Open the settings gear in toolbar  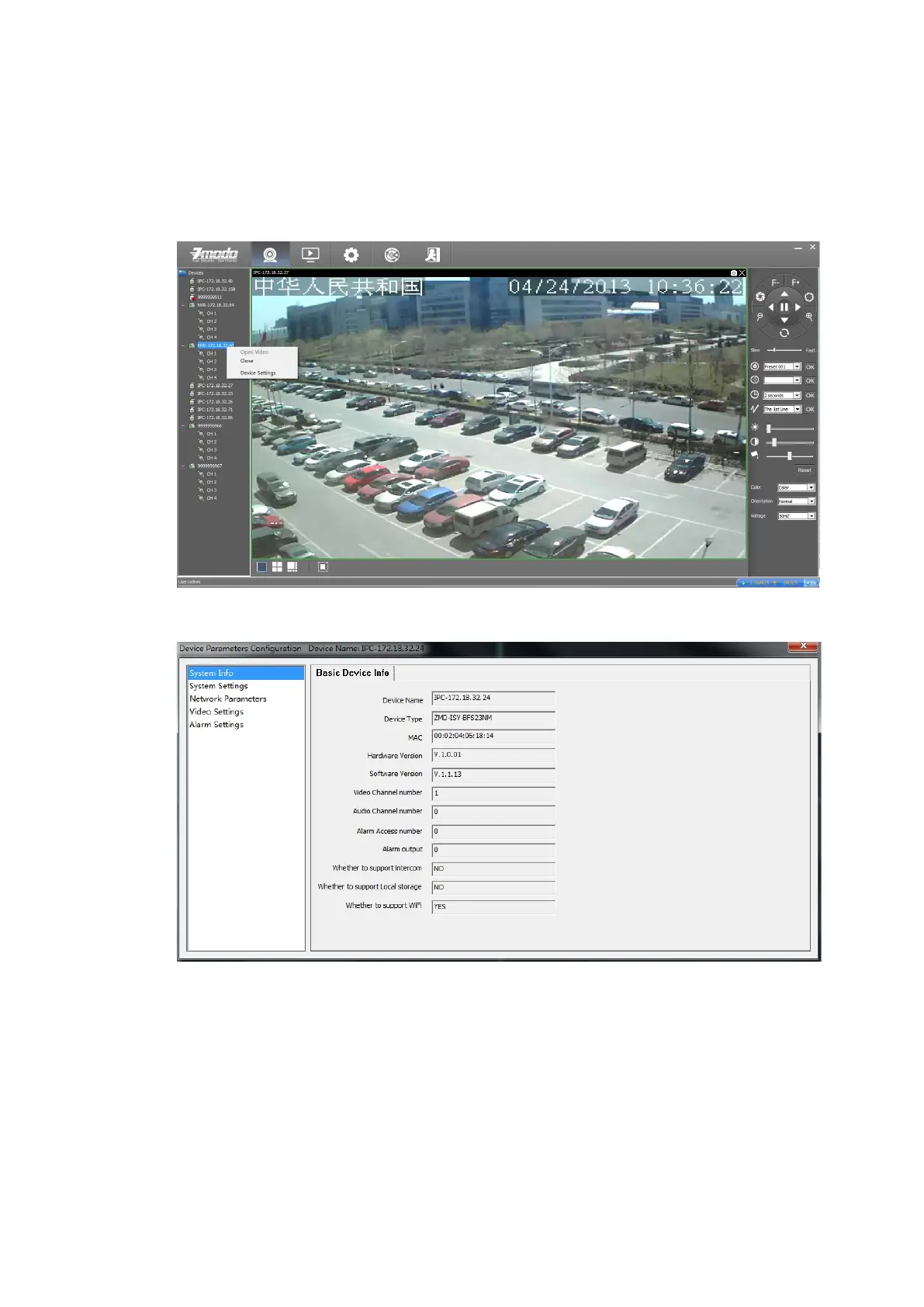(x=351, y=255)
